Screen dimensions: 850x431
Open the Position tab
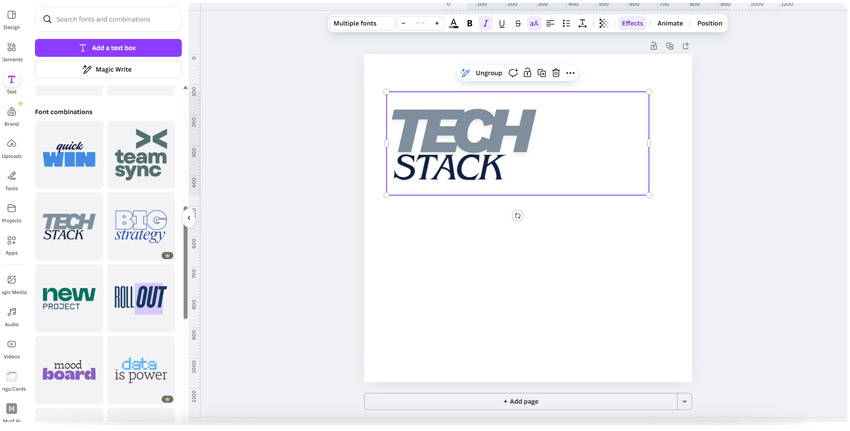[710, 23]
